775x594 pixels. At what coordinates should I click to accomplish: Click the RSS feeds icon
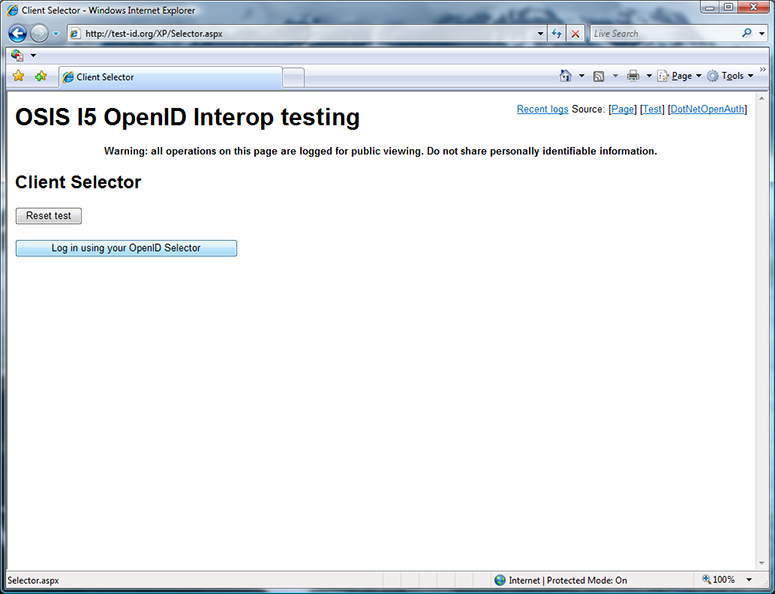pos(598,76)
